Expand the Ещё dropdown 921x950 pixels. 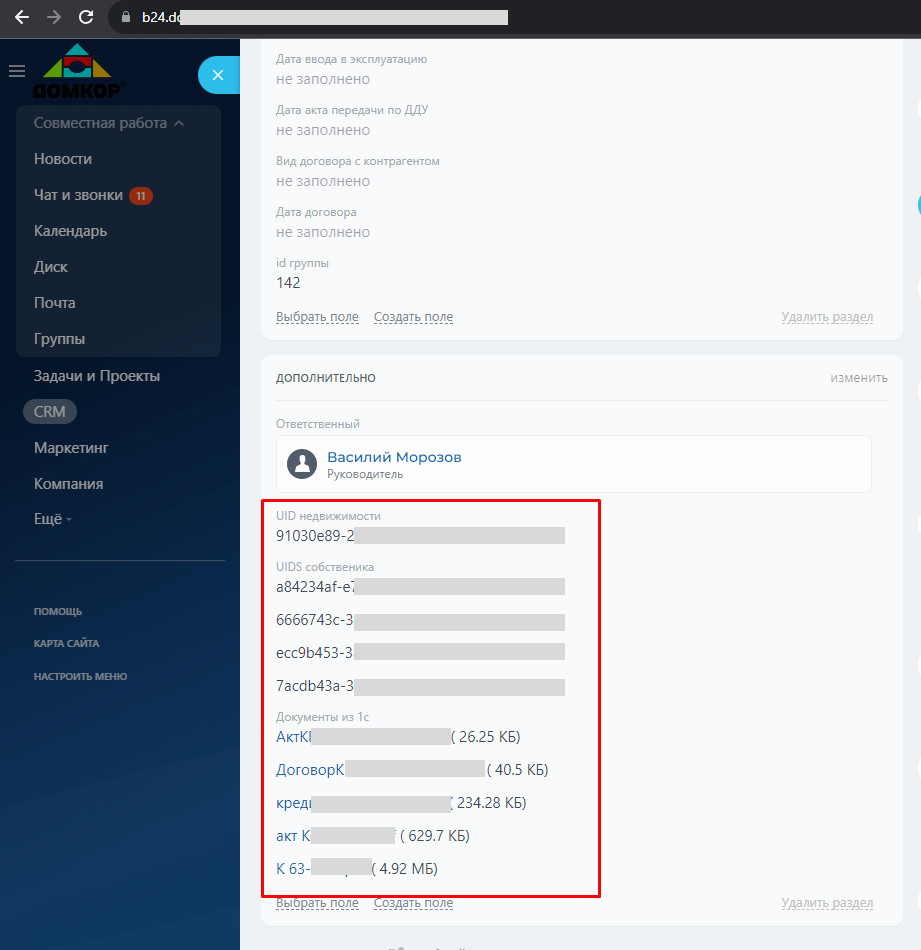53,519
